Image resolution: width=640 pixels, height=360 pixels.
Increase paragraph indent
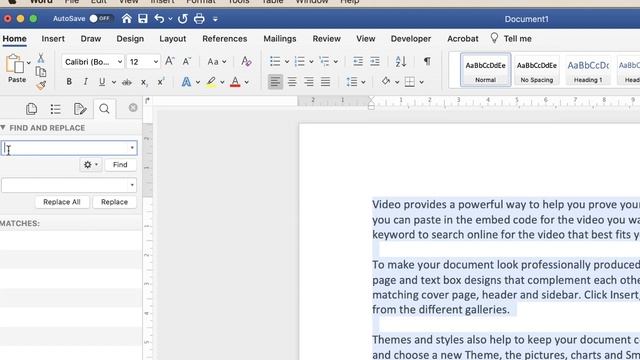click(375, 61)
